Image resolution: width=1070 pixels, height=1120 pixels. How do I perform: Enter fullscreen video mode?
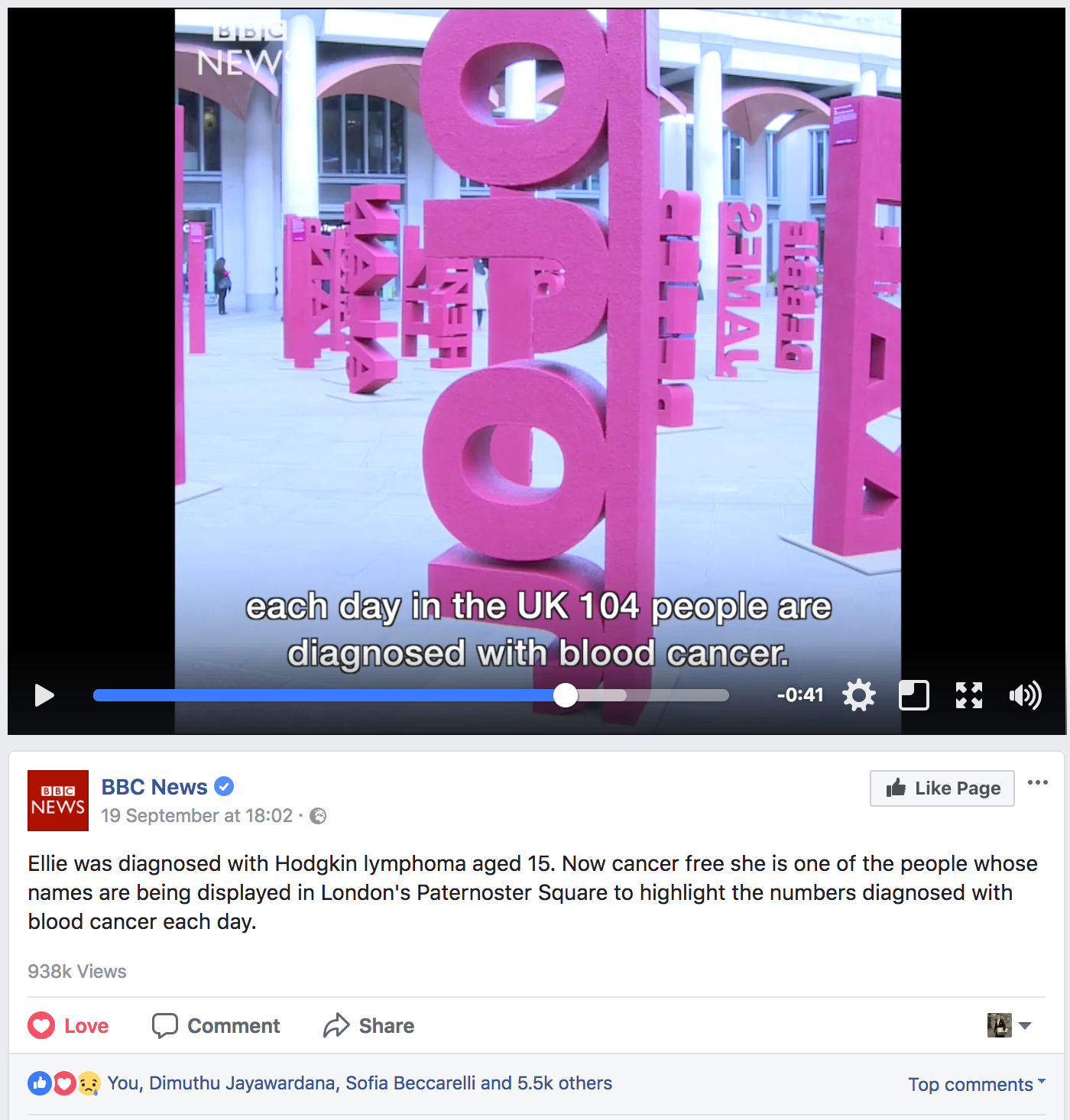(969, 695)
